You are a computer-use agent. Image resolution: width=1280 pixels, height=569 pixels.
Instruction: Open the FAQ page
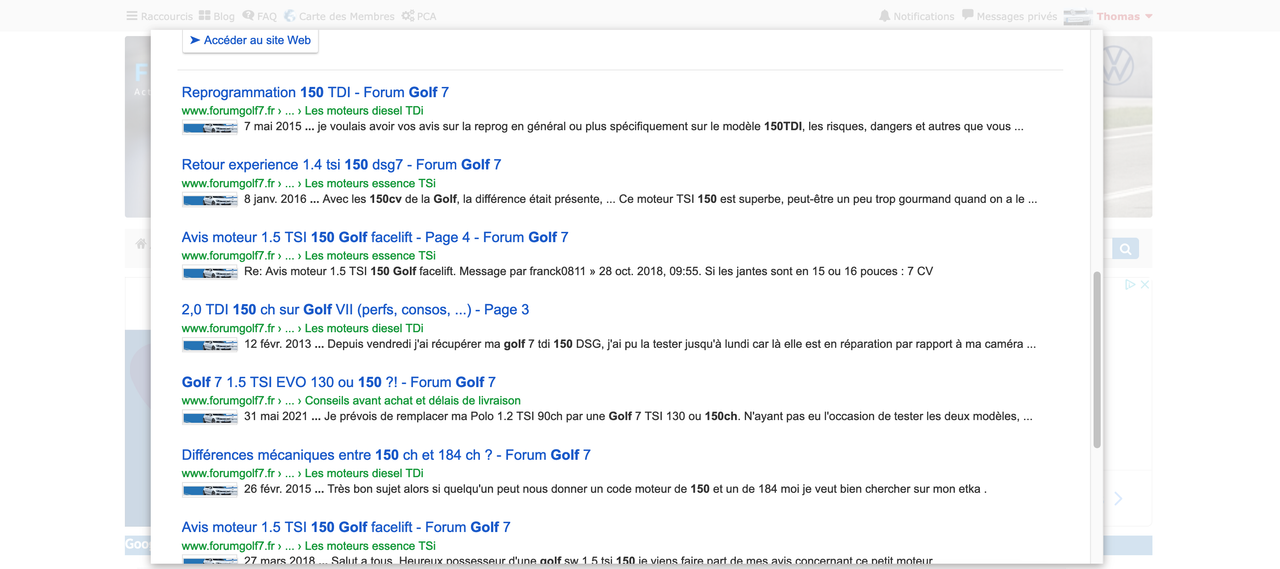[259, 16]
